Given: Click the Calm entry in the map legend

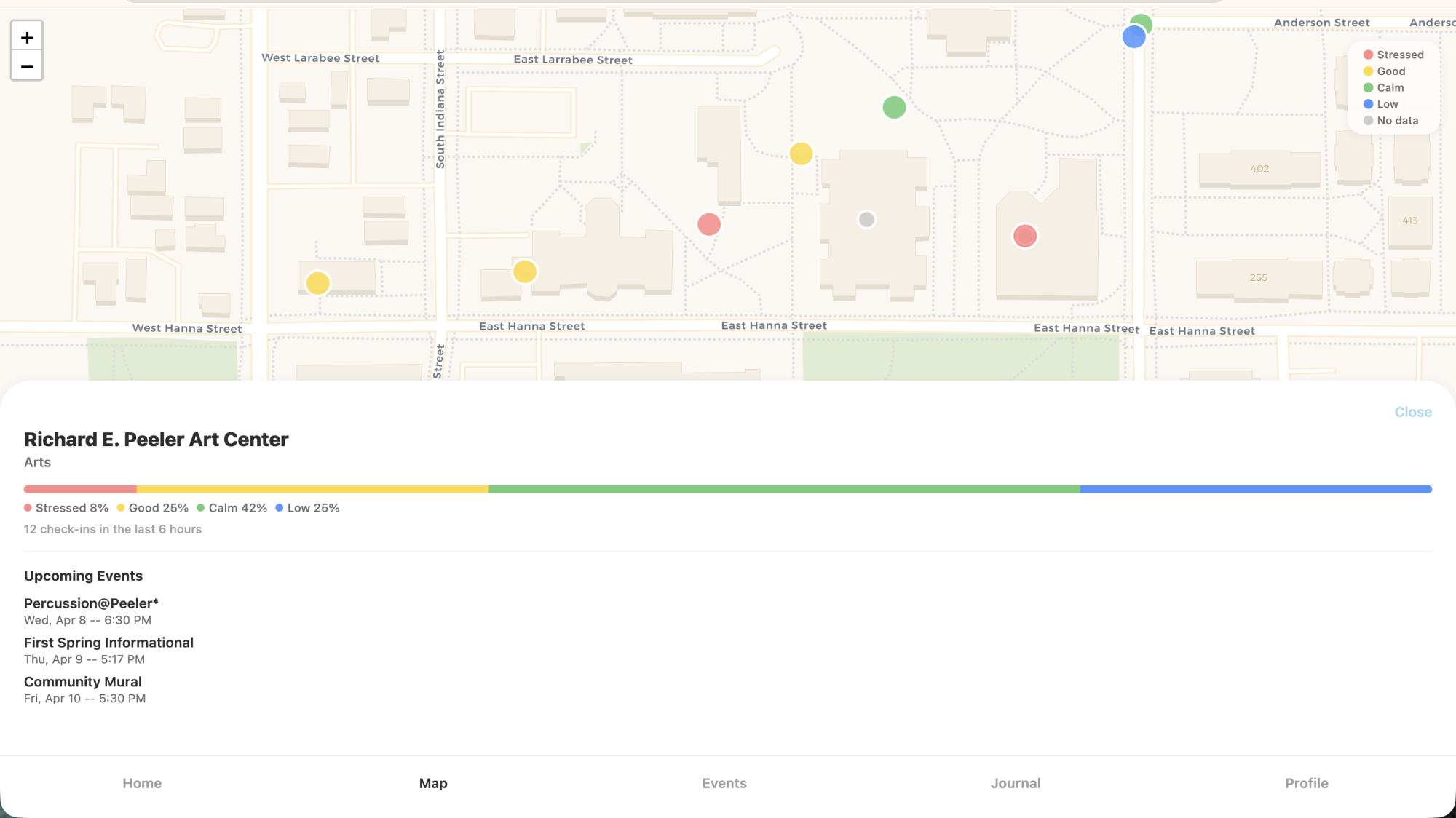Looking at the screenshot, I should click(x=1383, y=87).
